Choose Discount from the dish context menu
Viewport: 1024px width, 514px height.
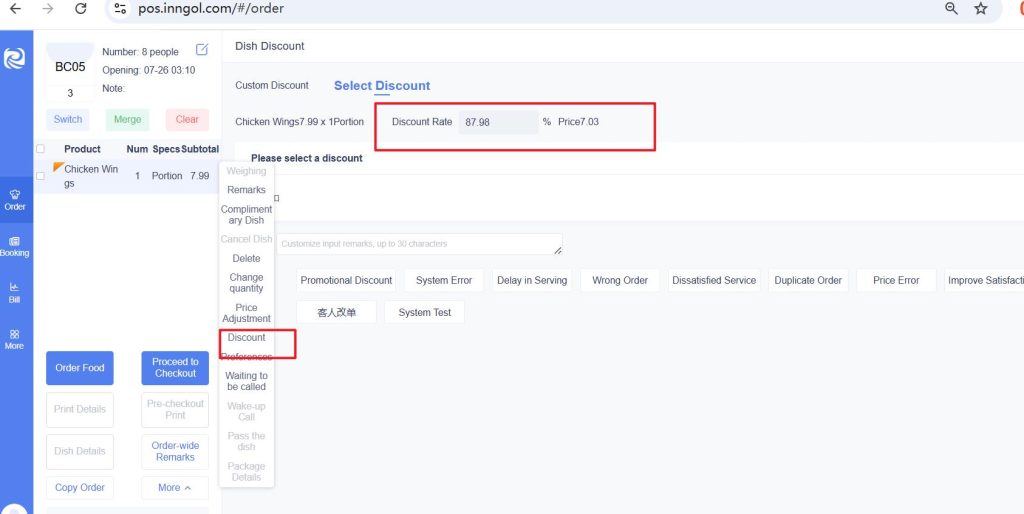246,338
